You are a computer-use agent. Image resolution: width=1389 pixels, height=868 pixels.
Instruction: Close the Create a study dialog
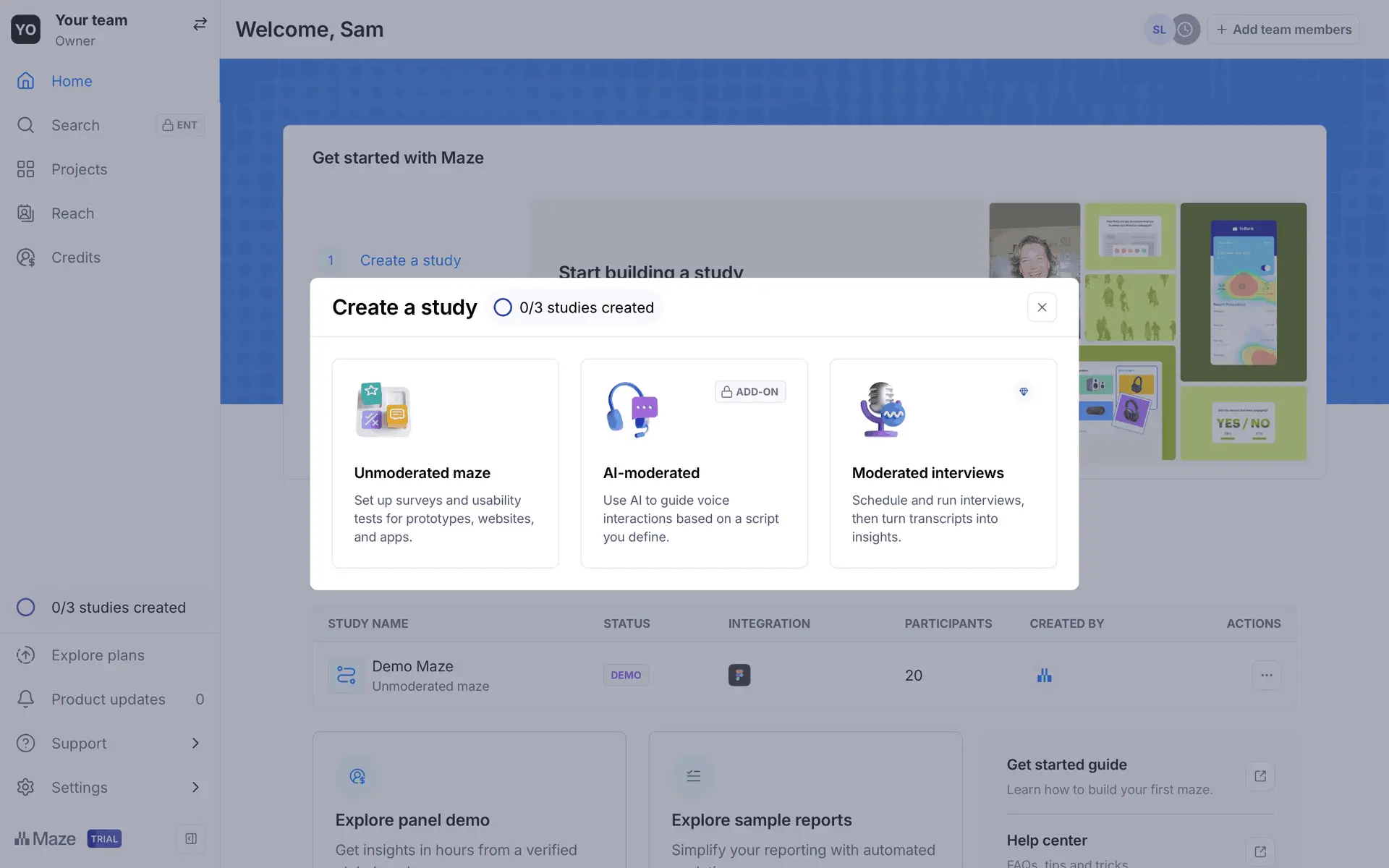click(x=1042, y=307)
